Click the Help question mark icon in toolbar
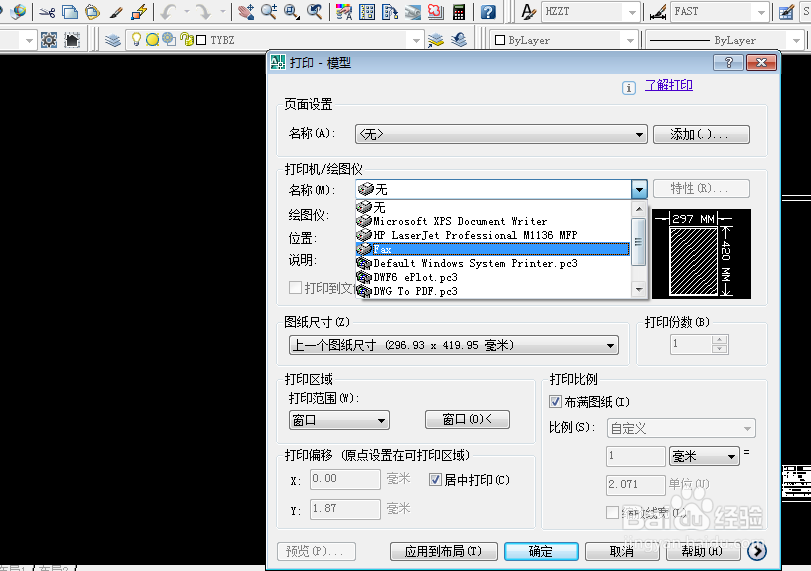The height and width of the screenshot is (571, 811). (488, 11)
